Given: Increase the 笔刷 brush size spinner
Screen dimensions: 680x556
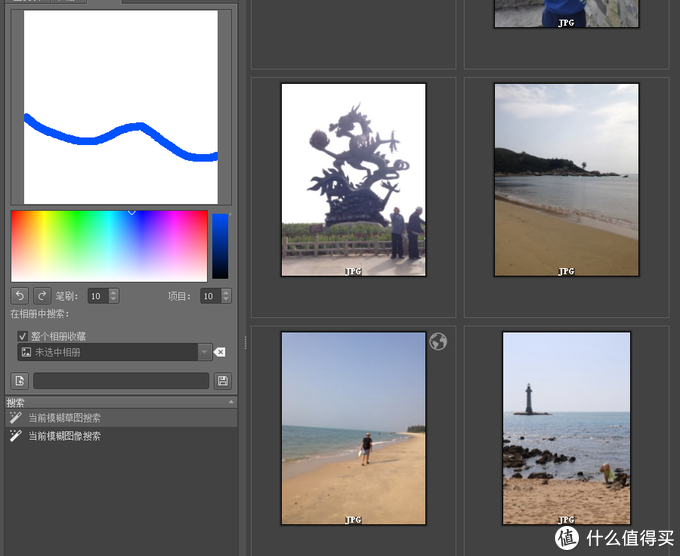Looking at the screenshot, I should click(113, 292).
